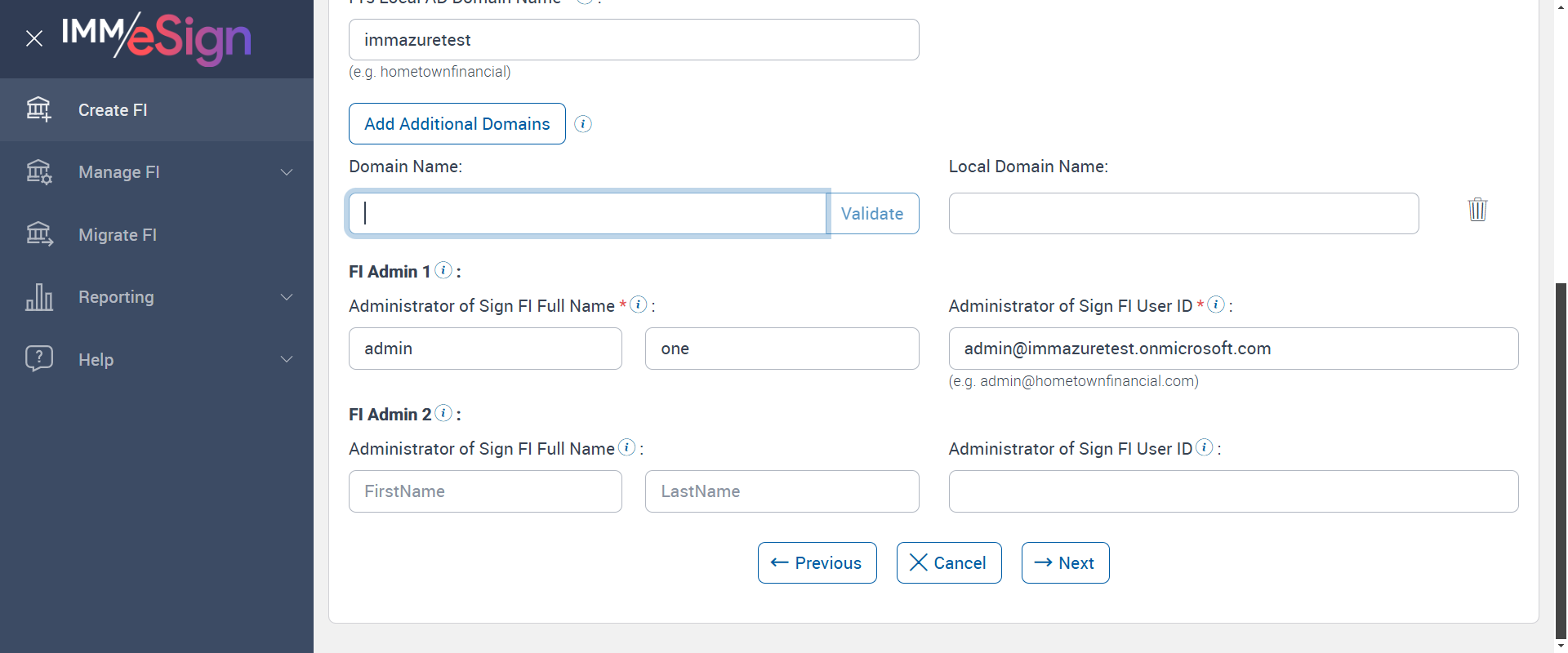1568x653 pixels.
Task: Cancel the FI creation form
Action: (x=948, y=563)
